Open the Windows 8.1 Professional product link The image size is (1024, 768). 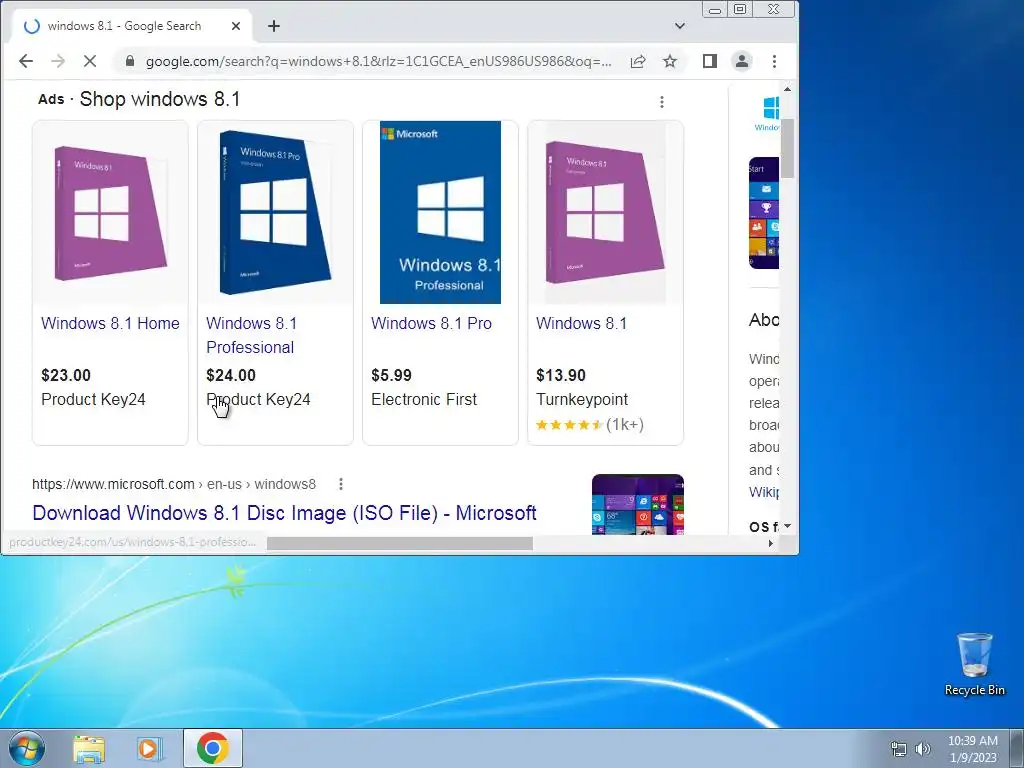[x=251, y=336]
